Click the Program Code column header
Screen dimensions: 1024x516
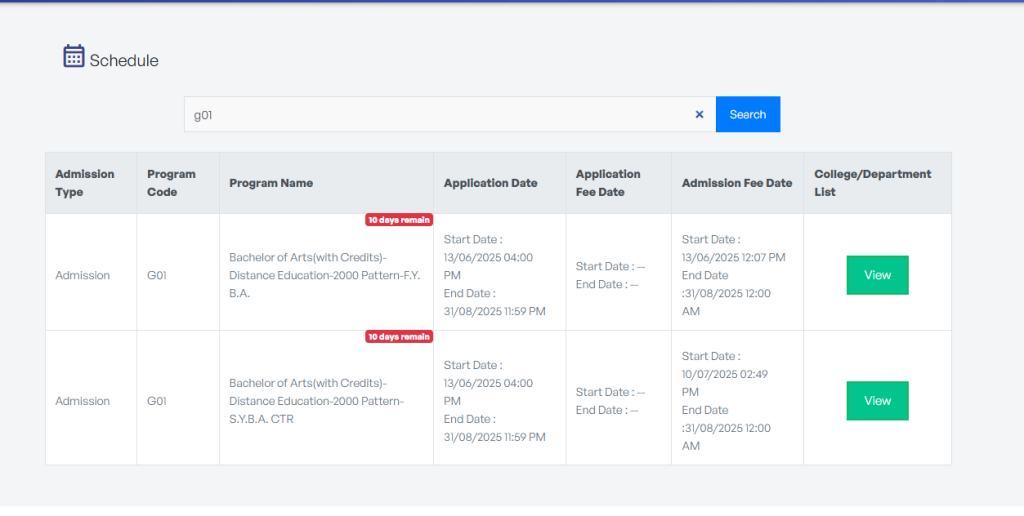click(x=171, y=183)
